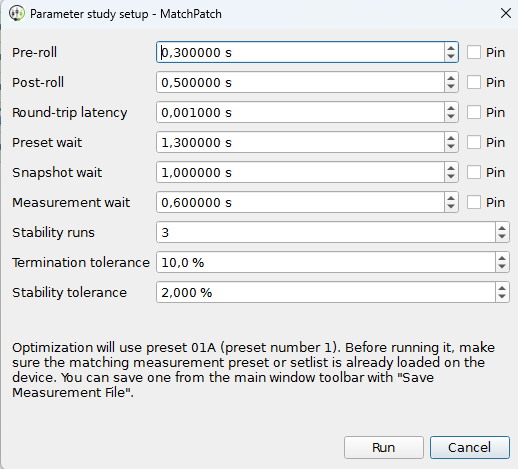Click the Termination tolerance label
The width and height of the screenshot is (518, 469).
(x=81, y=263)
